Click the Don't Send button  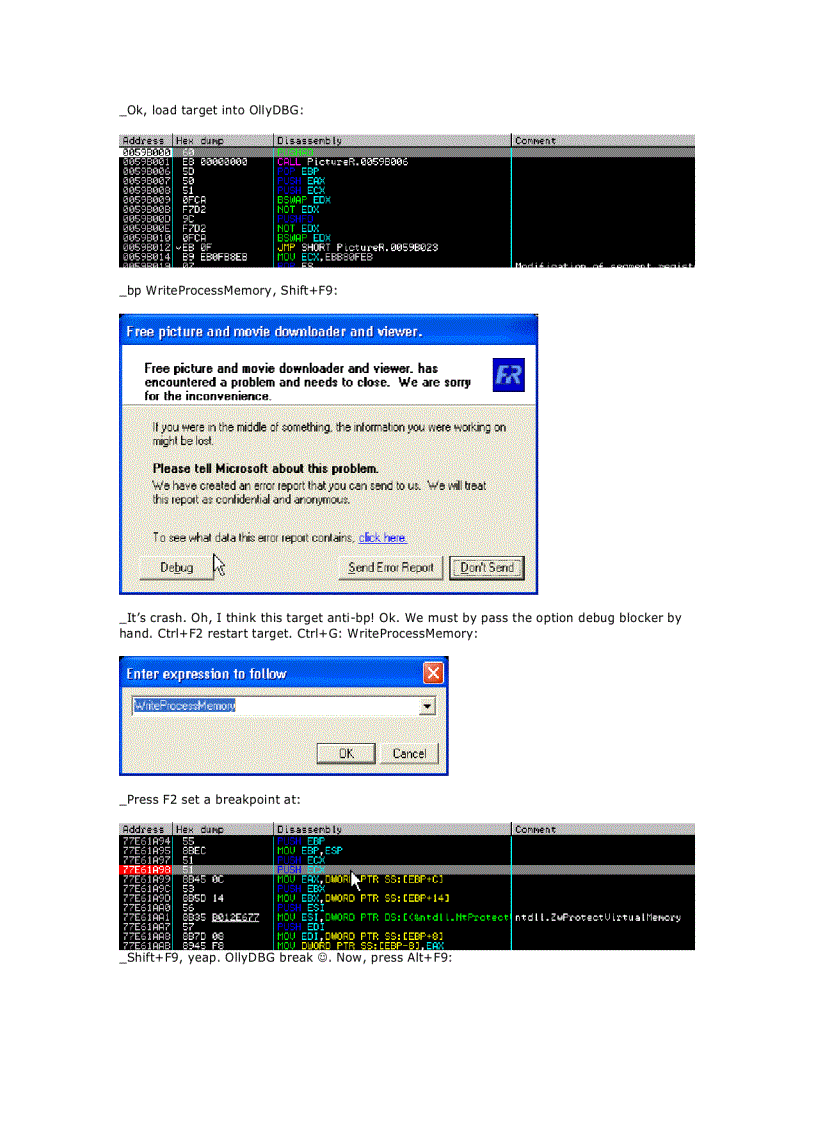click(x=487, y=567)
